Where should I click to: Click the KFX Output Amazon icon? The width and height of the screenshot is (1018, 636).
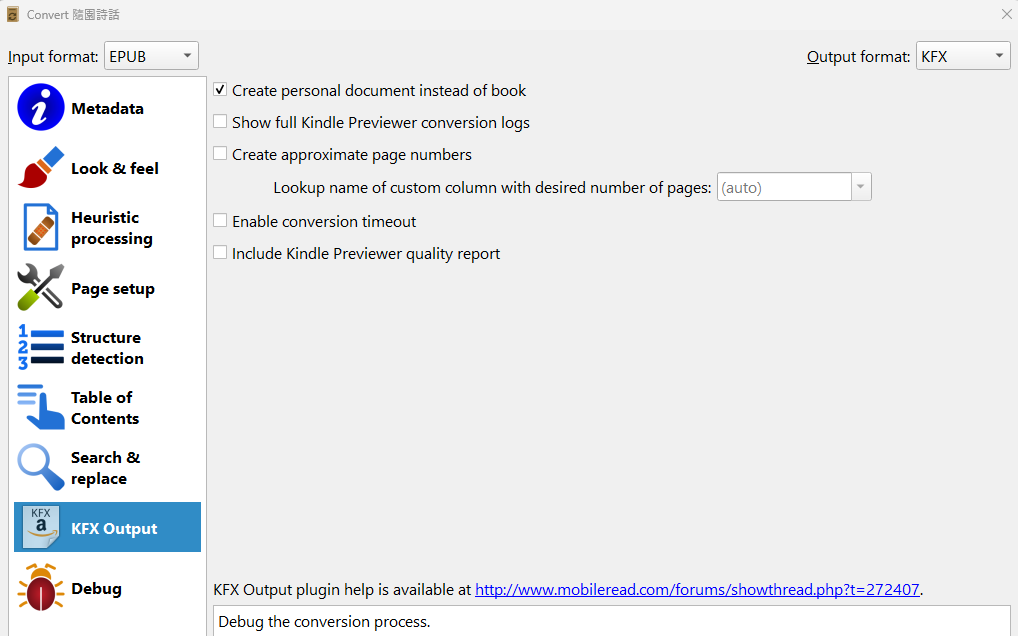(x=40, y=527)
